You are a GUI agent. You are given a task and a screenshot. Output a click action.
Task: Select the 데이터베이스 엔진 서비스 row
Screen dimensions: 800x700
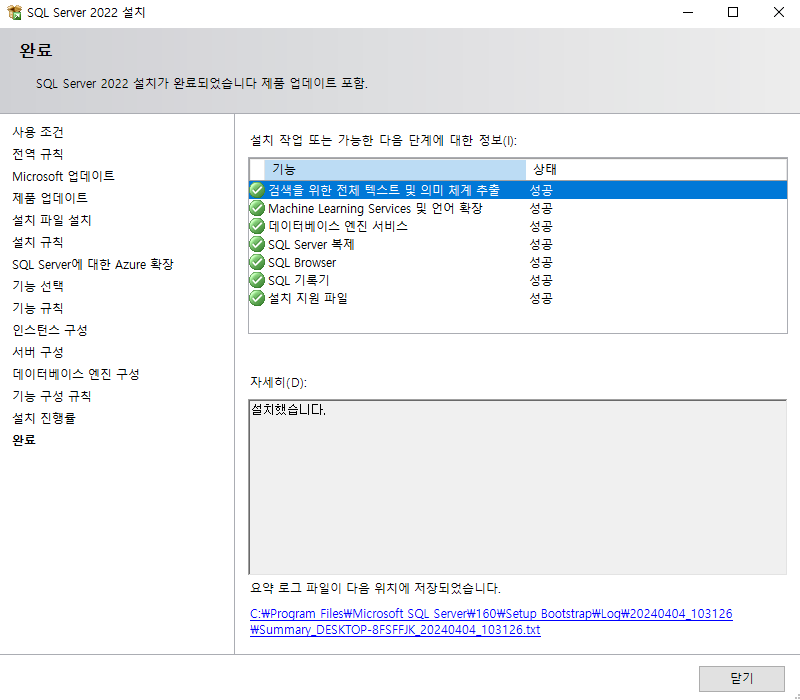(518, 226)
